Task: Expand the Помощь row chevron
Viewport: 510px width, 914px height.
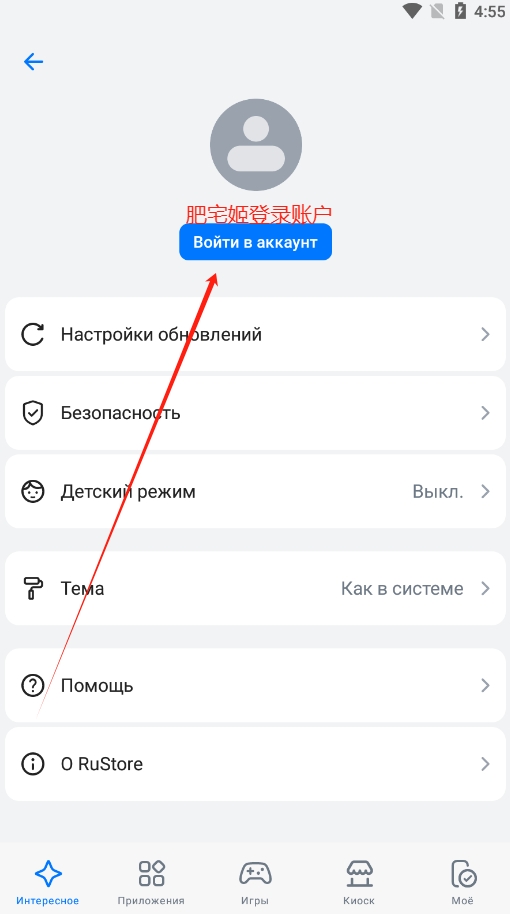Action: pyautogui.click(x=485, y=686)
